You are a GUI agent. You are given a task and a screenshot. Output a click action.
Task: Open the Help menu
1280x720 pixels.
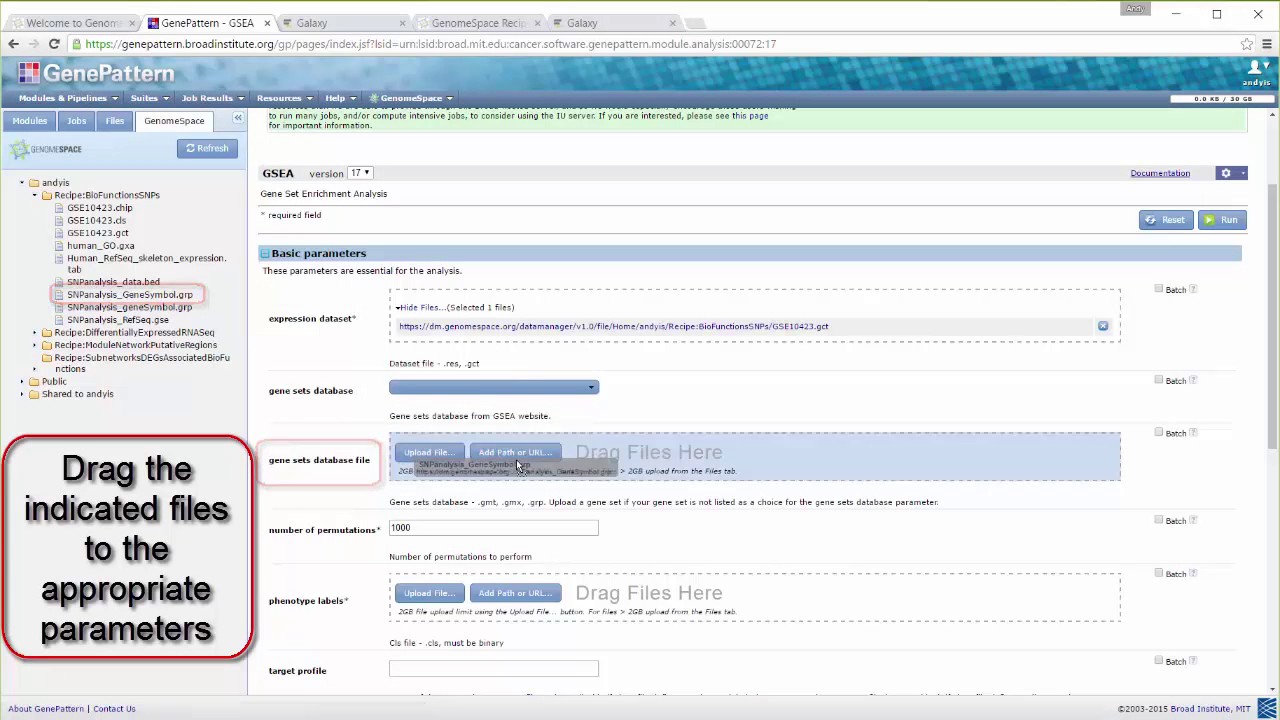[340, 98]
